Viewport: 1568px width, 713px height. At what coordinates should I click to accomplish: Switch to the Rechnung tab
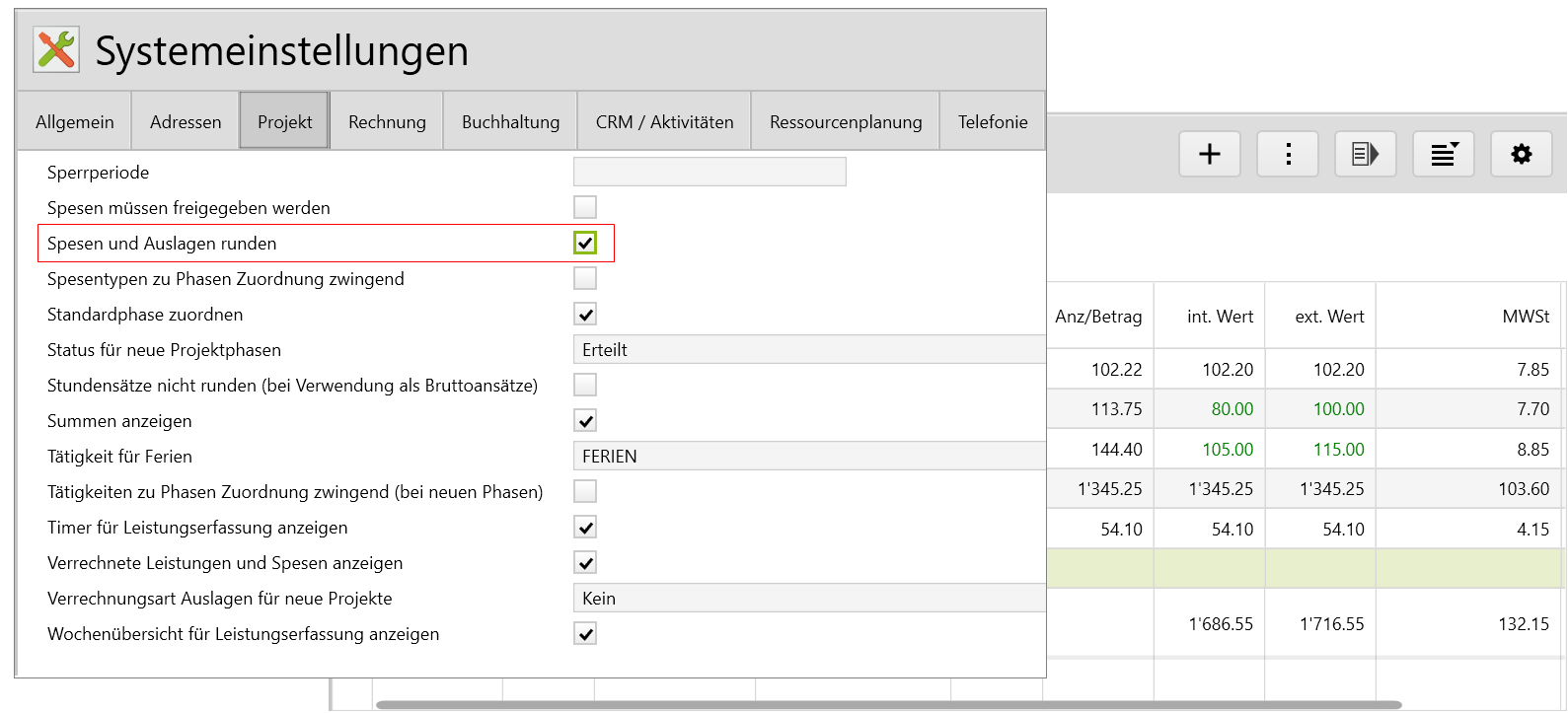click(x=387, y=121)
